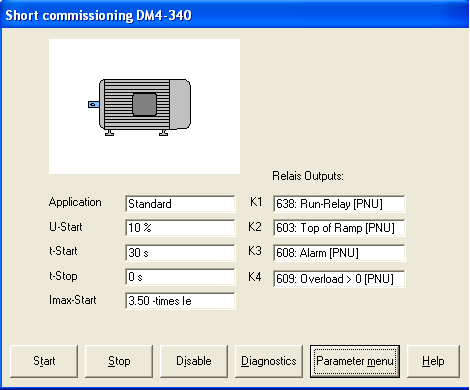
Task: Click the Disable button
Action: pos(194,361)
